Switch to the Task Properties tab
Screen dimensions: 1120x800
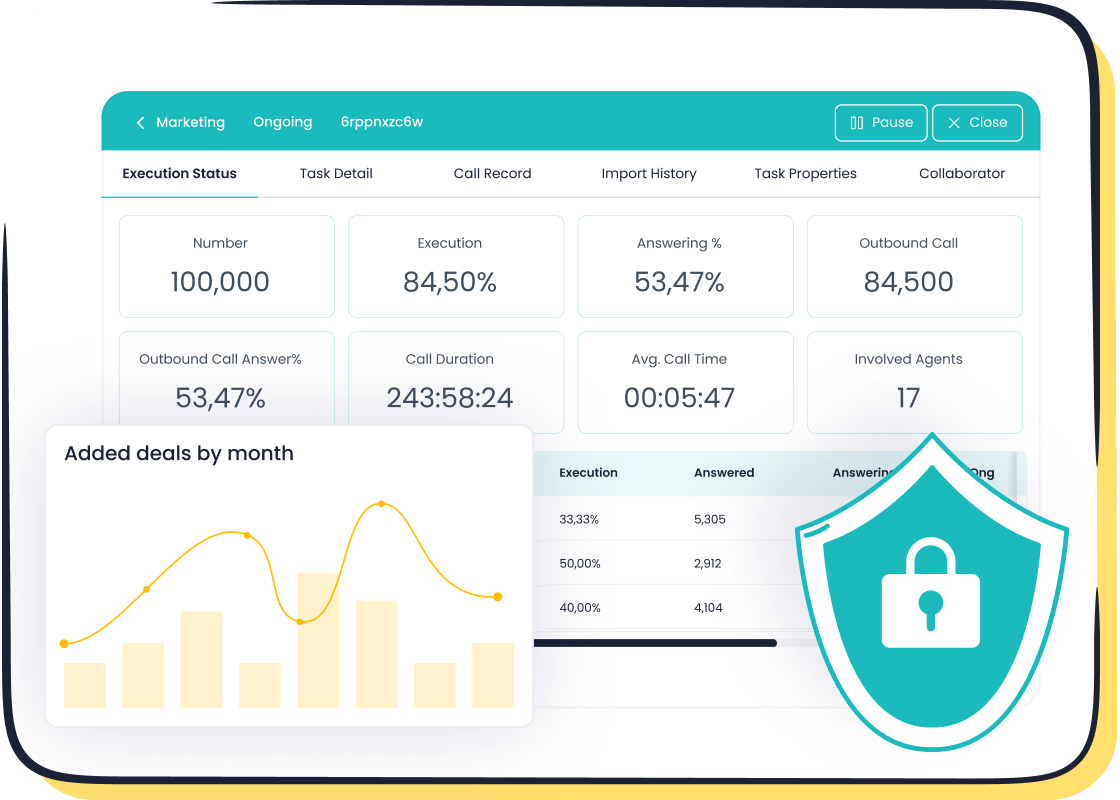(805, 173)
